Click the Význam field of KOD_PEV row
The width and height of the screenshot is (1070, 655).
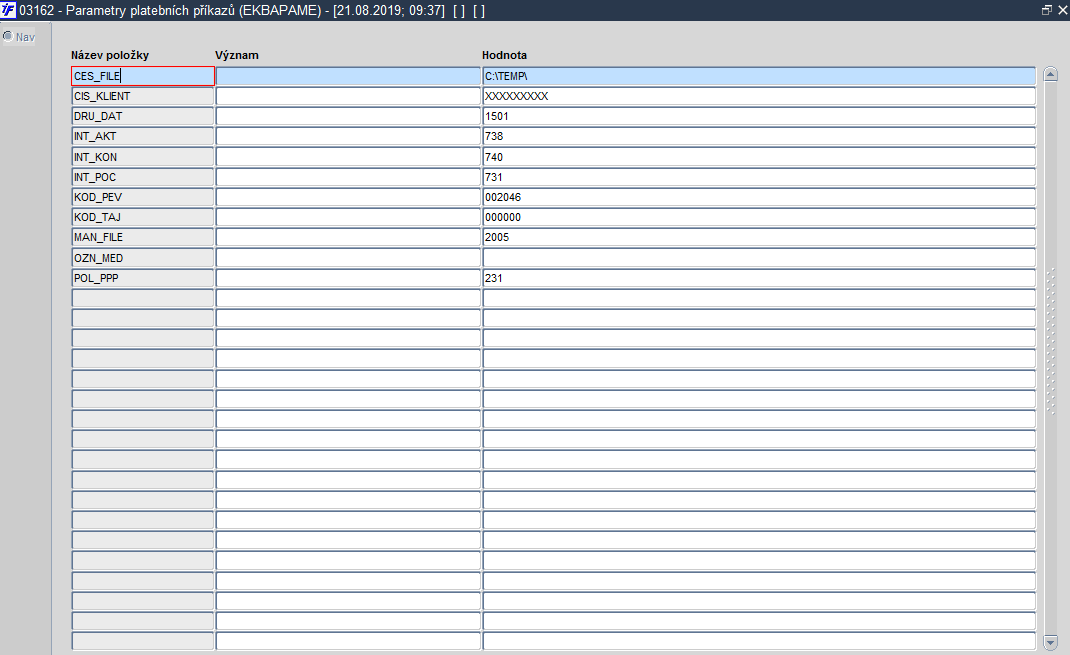349,197
